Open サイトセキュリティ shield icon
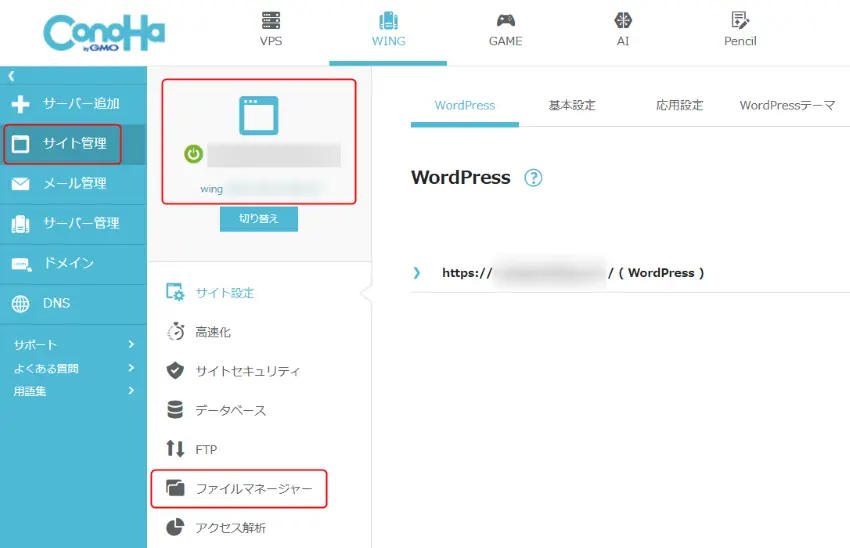The width and height of the screenshot is (850, 548). pos(175,371)
